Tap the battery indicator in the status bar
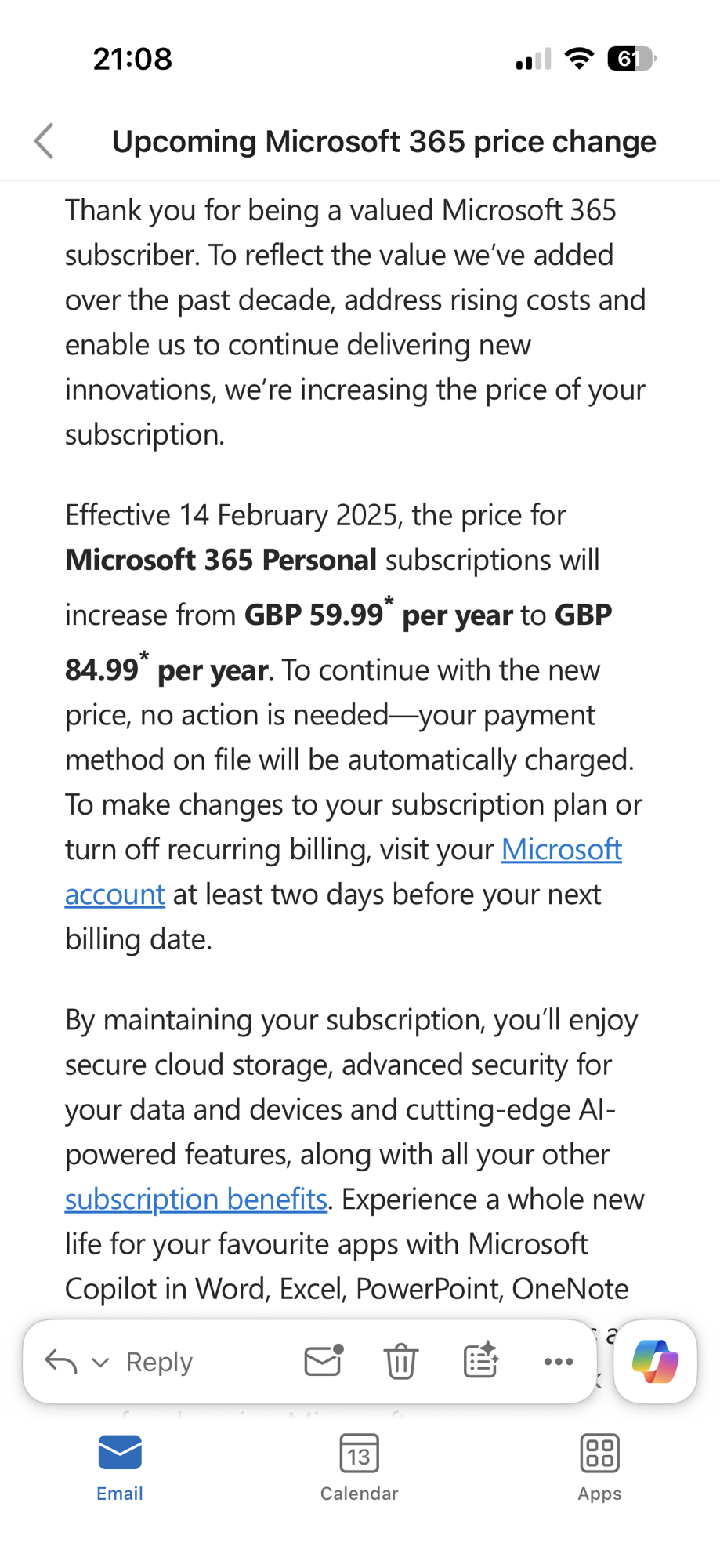The width and height of the screenshot is (720, 1568). [x=631, y=59]
